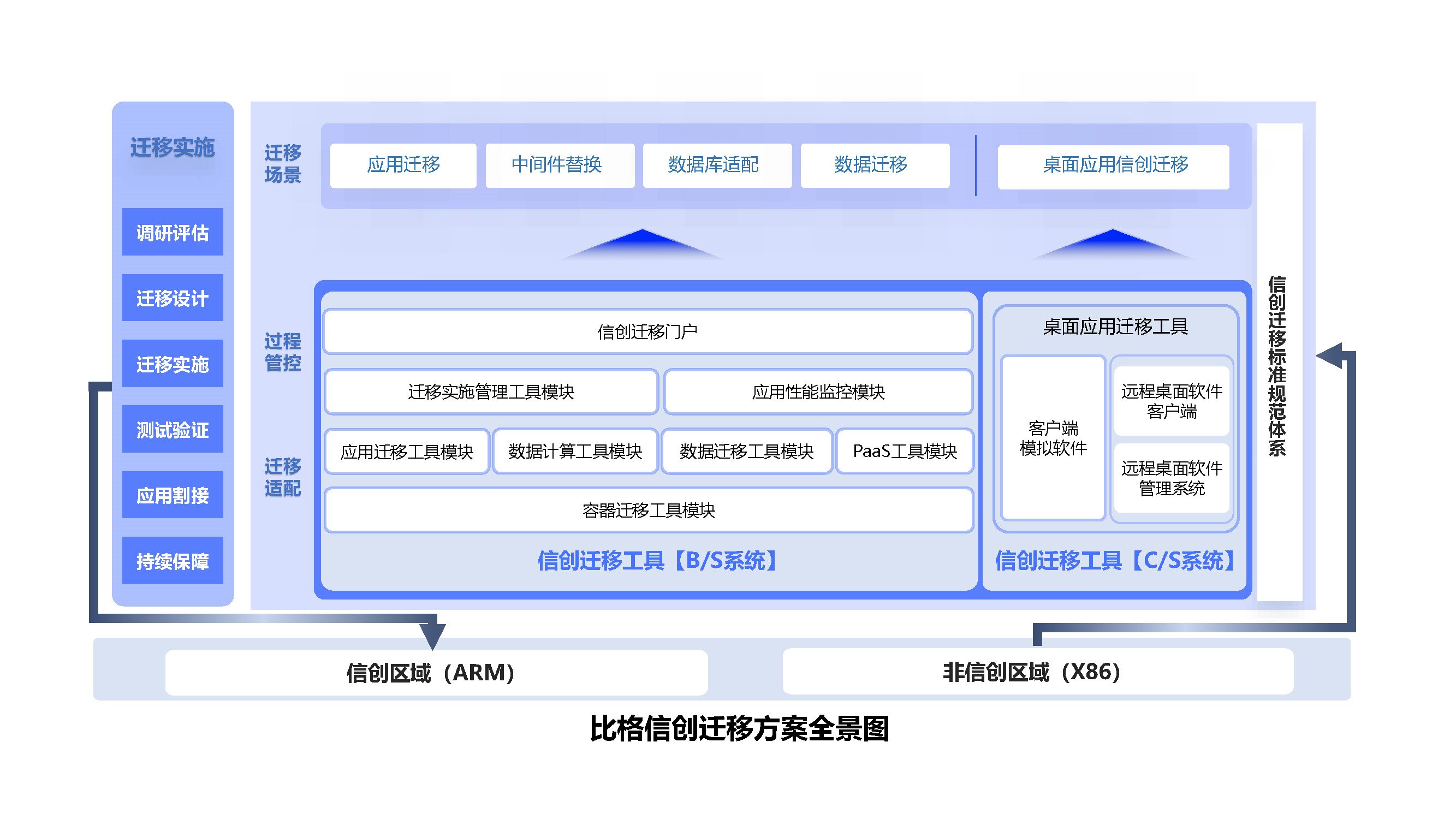Select the 数据库适配 scenario box
The width and height of the screenshot is (1456, 819).
(x=717, y=165)
